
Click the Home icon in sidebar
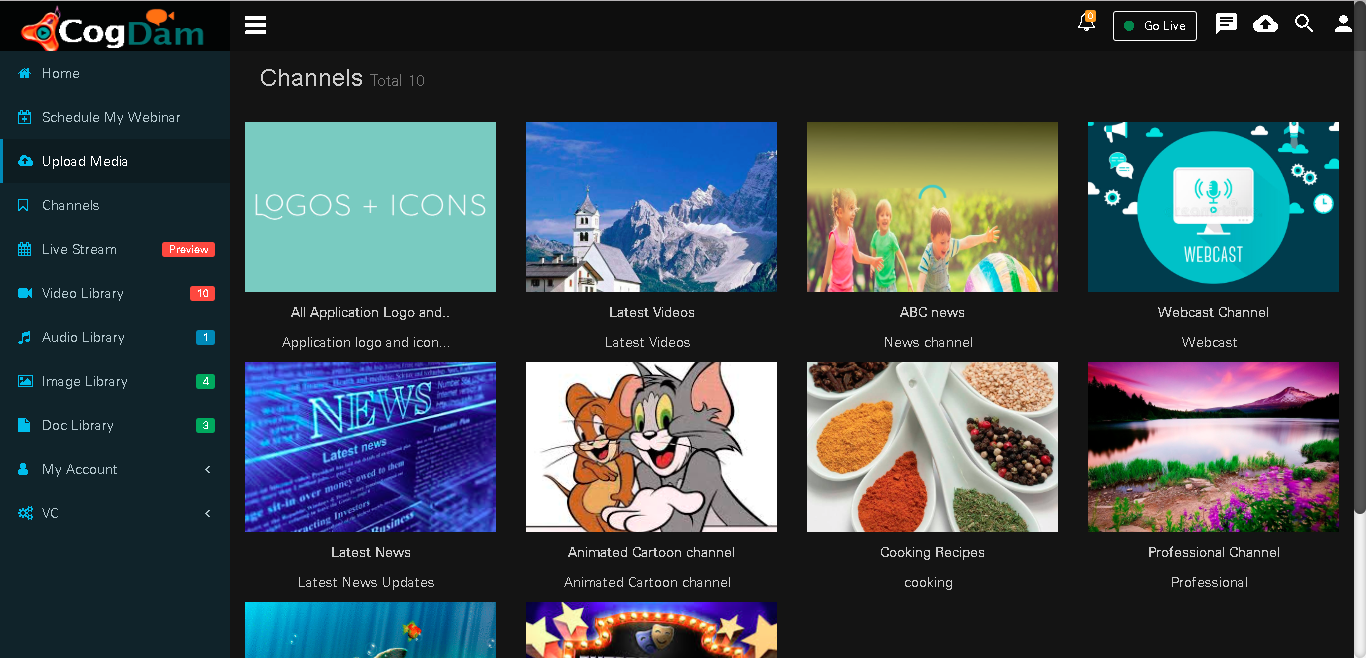[x=25, y=73]
